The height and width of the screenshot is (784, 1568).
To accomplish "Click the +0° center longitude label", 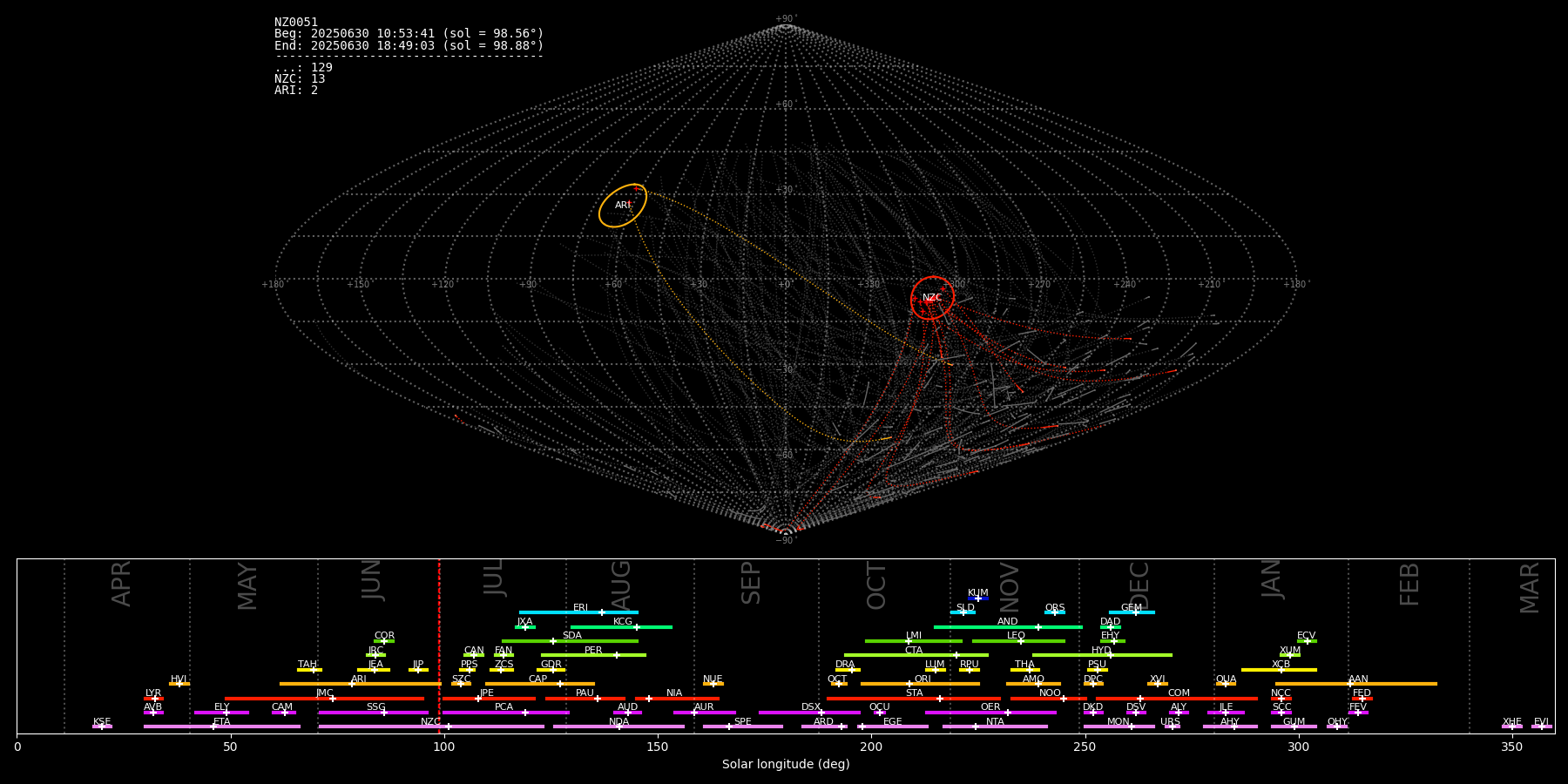I will coord(785,285).
